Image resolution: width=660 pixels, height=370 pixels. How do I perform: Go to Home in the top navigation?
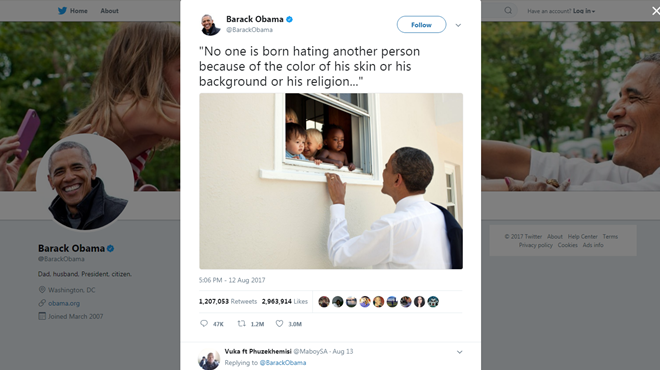pyautogui.click(x=79, y=11)
